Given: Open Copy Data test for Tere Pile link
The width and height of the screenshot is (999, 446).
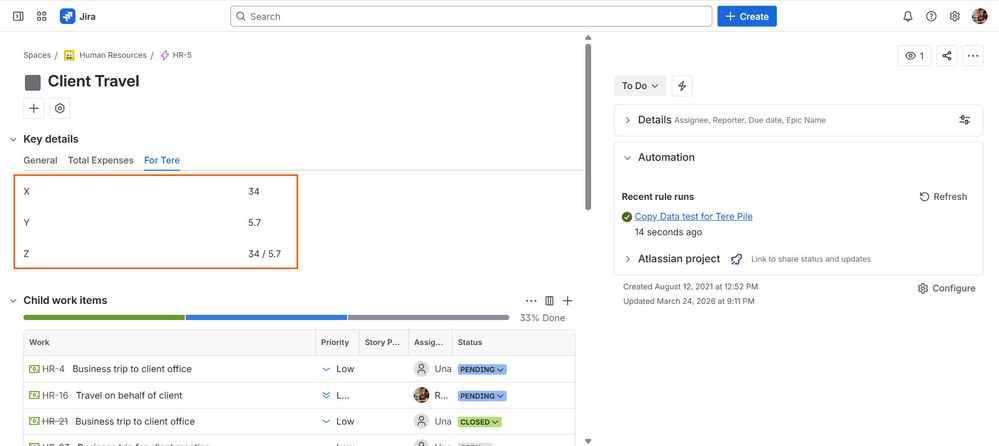Looking at the screenshot, I should pos(693,217).
